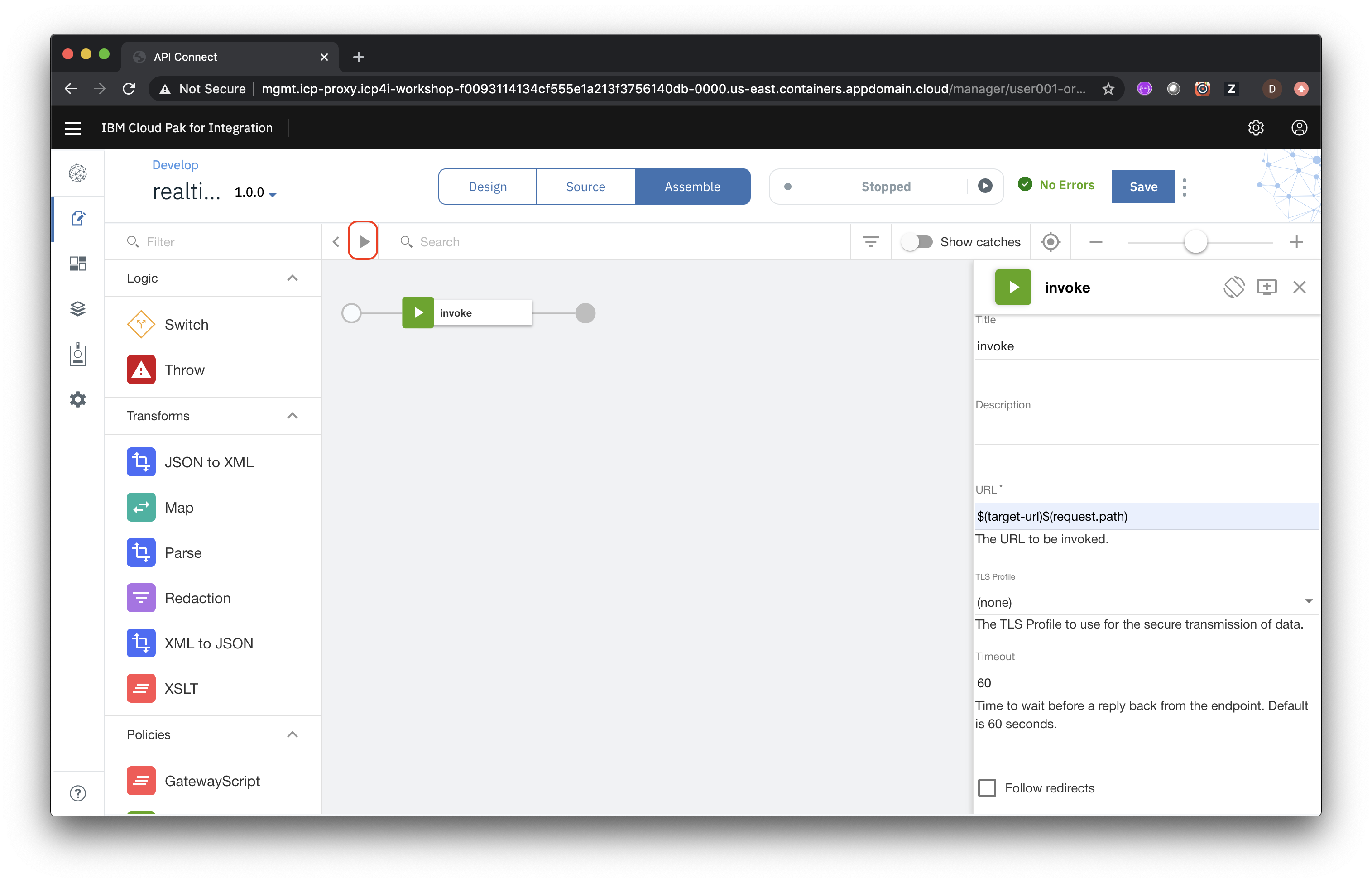The width and height of the screenshot is (1372, 883).
Task: Toggle the Show catches switch
Action: click(917, 242)
